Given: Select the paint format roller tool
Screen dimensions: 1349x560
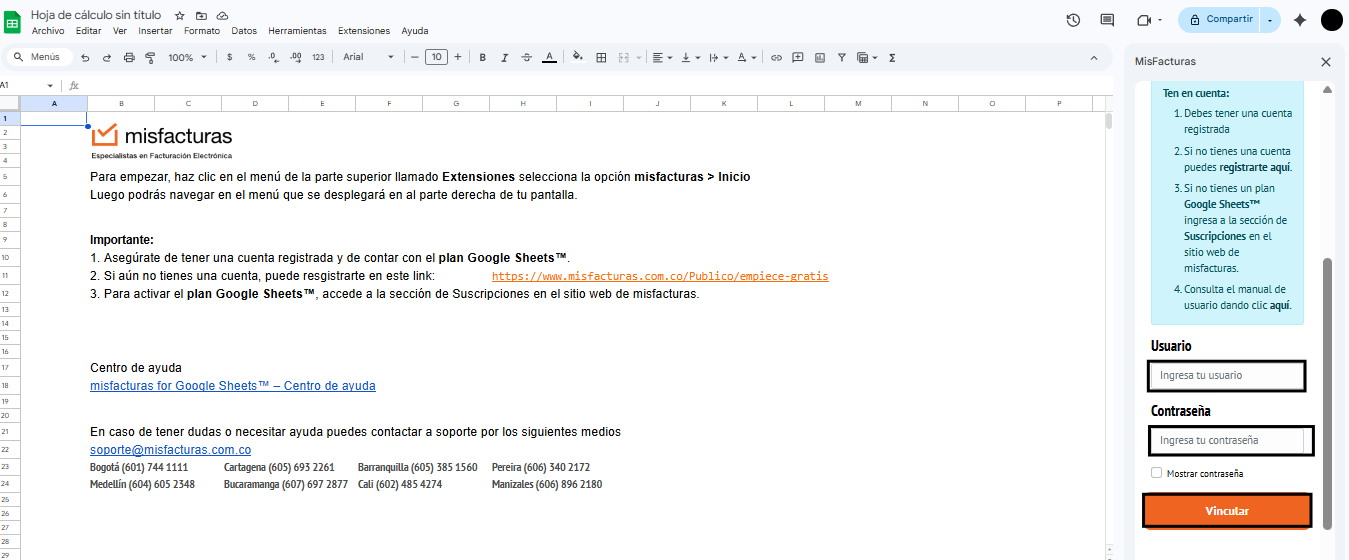Looking at the screenshot, I should tap(151, 58).
